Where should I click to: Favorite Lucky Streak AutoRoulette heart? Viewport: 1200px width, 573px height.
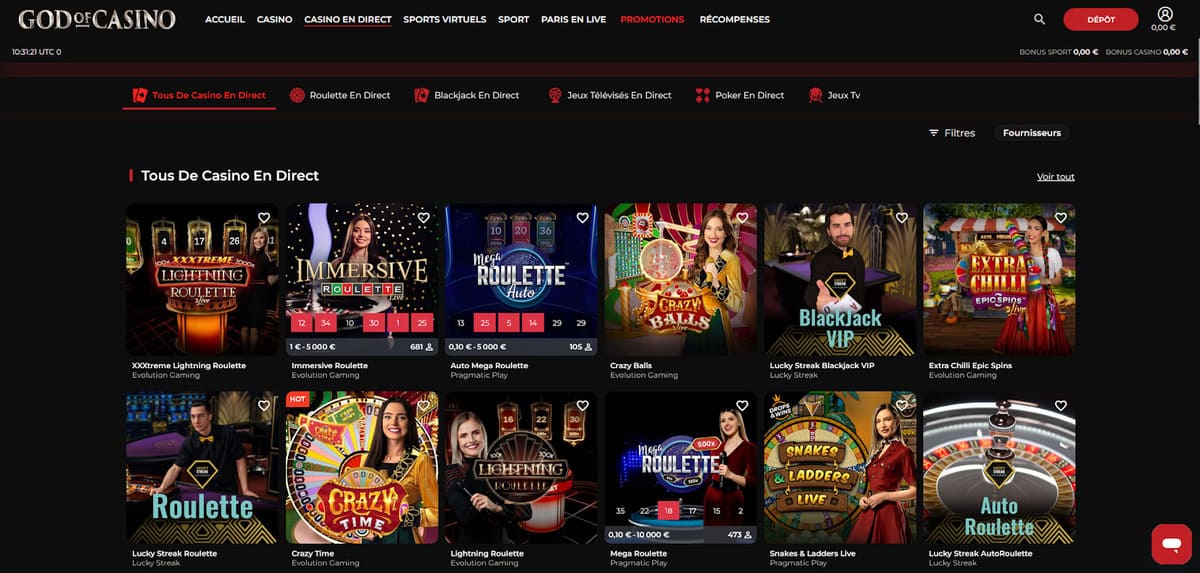tap(1060, 405)
